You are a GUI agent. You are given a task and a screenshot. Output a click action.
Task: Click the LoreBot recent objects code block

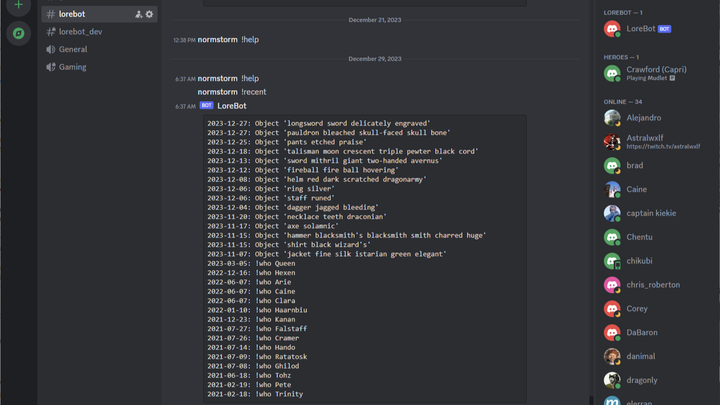(x=364, y=260)
